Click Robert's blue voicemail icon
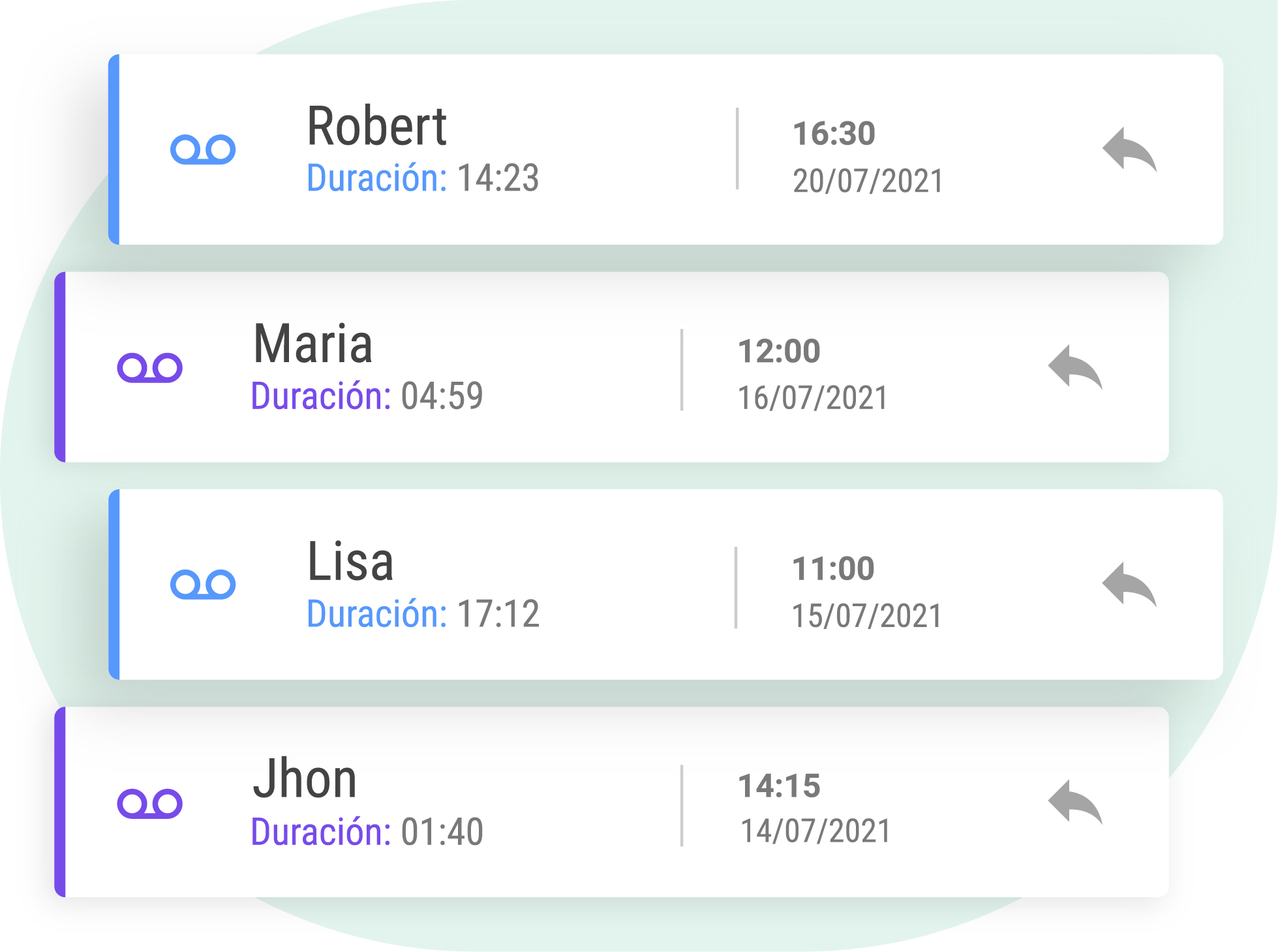 pos(203,149)
